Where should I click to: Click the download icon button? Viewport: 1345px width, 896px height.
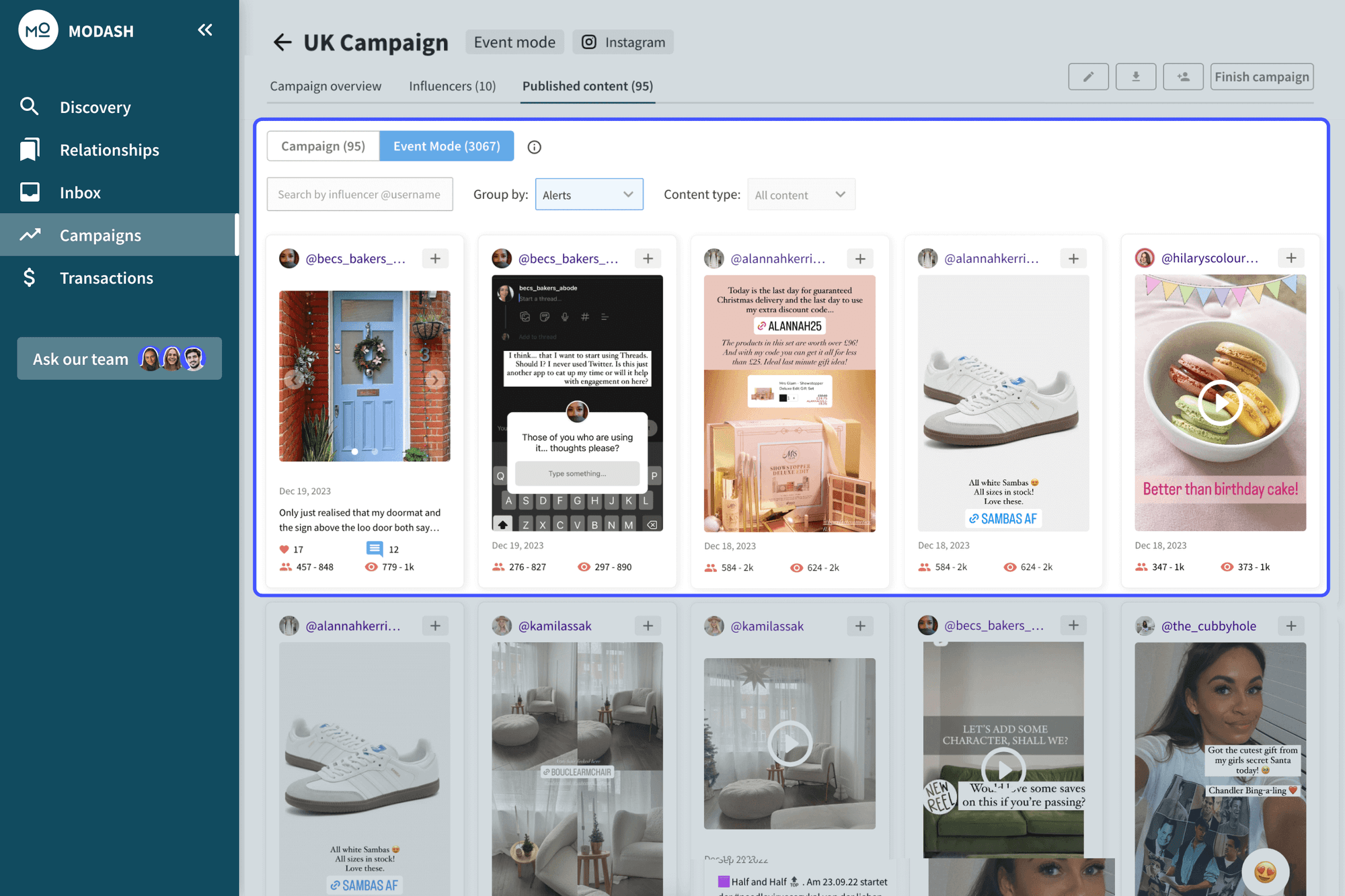[1136, 77]
